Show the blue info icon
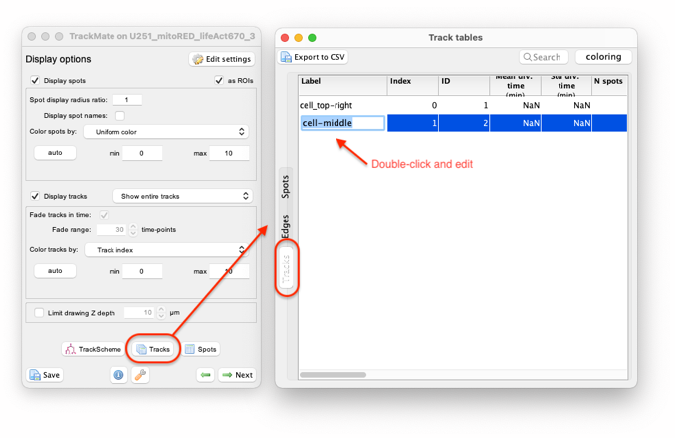 [x=118, y=375]
